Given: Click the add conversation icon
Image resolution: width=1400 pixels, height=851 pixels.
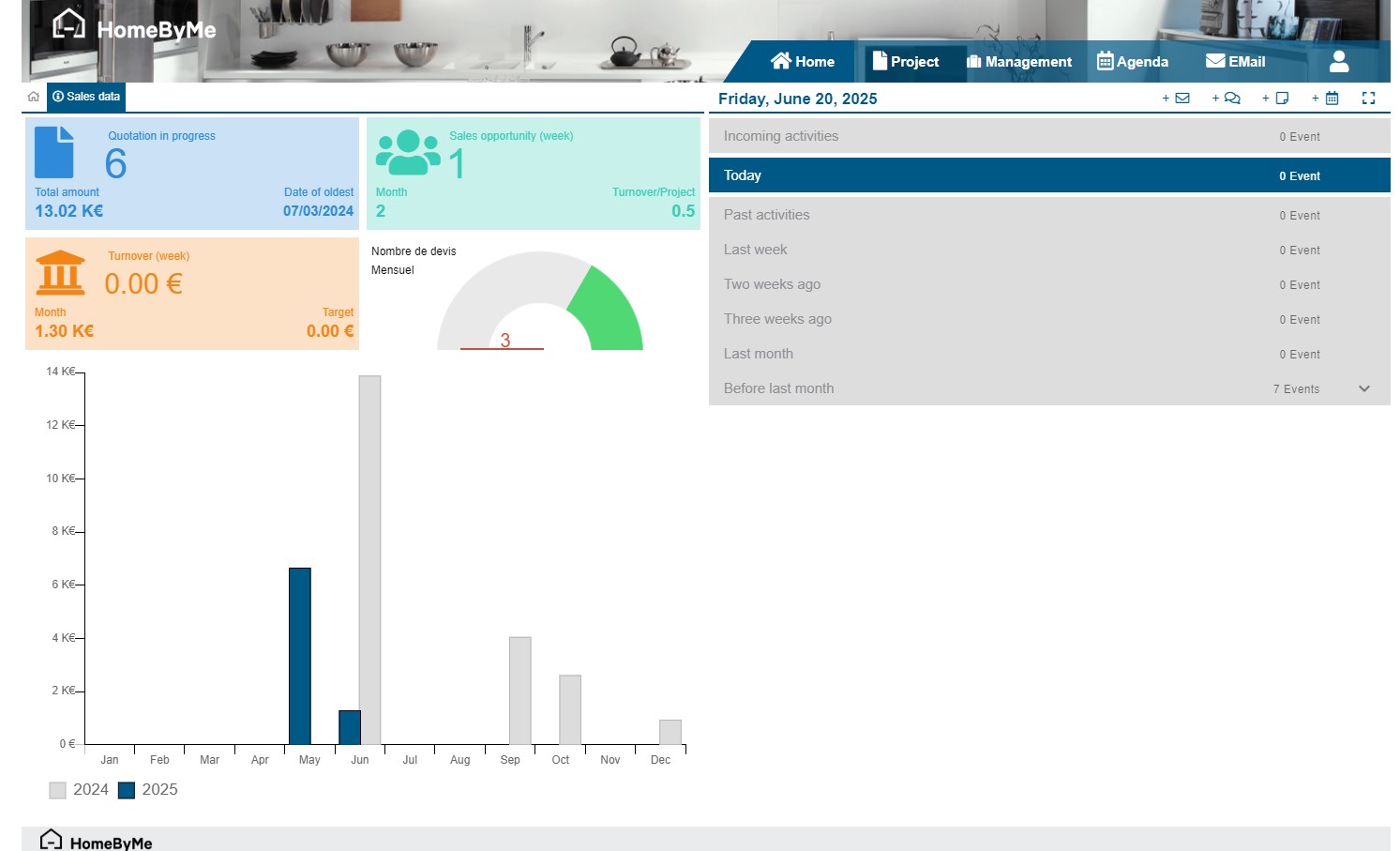Looking at the screenshot, I should pos(1227,98).
